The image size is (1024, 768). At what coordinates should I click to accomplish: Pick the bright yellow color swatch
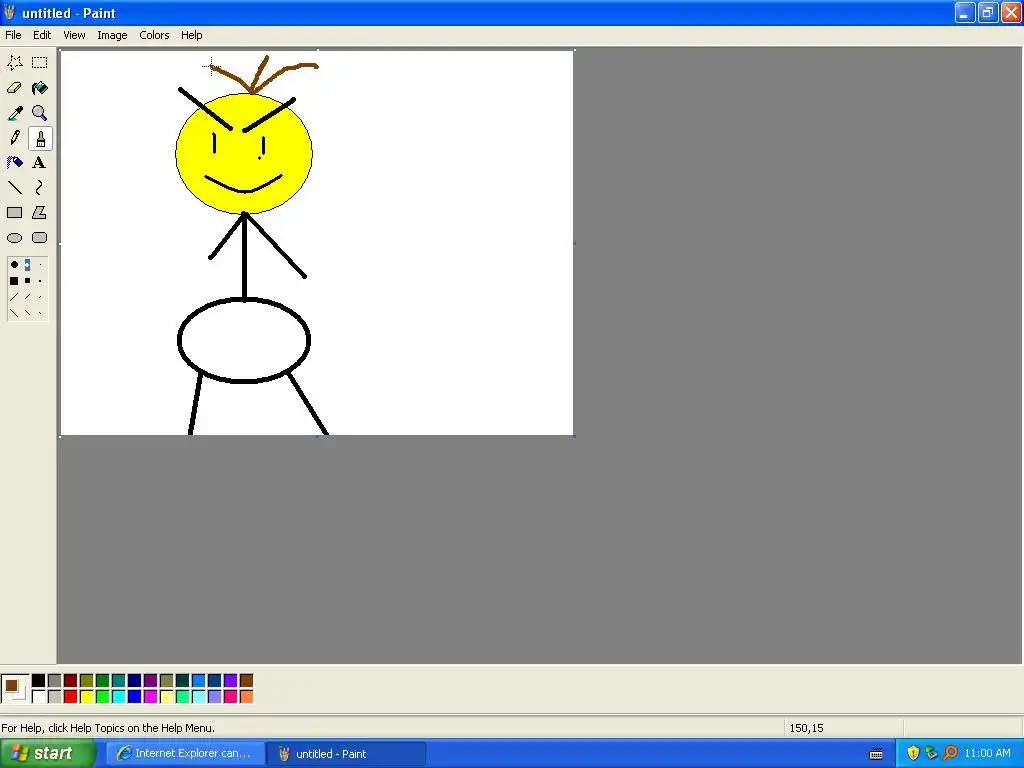pos(86,697)
